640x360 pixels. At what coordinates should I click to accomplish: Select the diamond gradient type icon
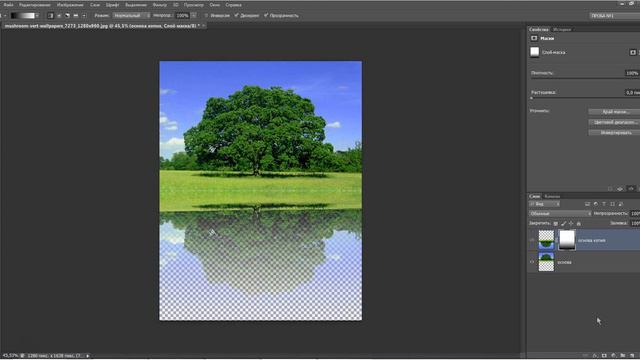pos(84,16)
